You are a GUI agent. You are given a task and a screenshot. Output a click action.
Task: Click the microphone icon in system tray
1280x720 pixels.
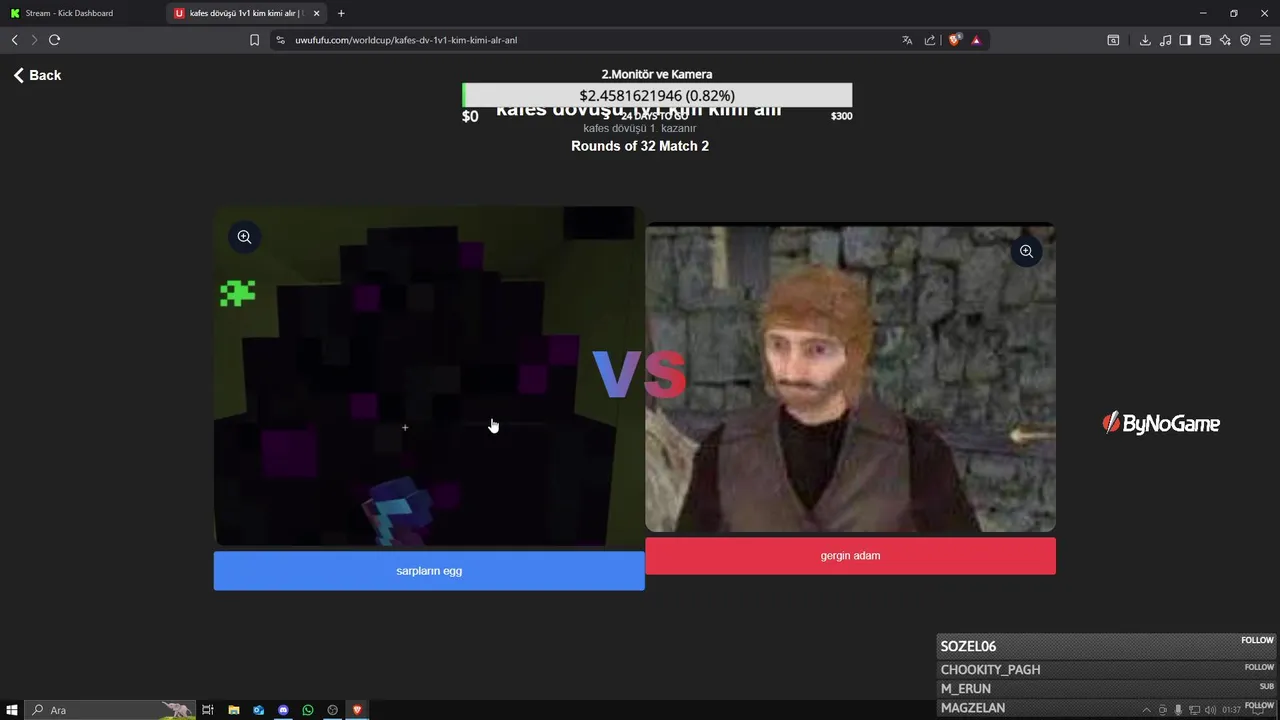pos(1178,710)
